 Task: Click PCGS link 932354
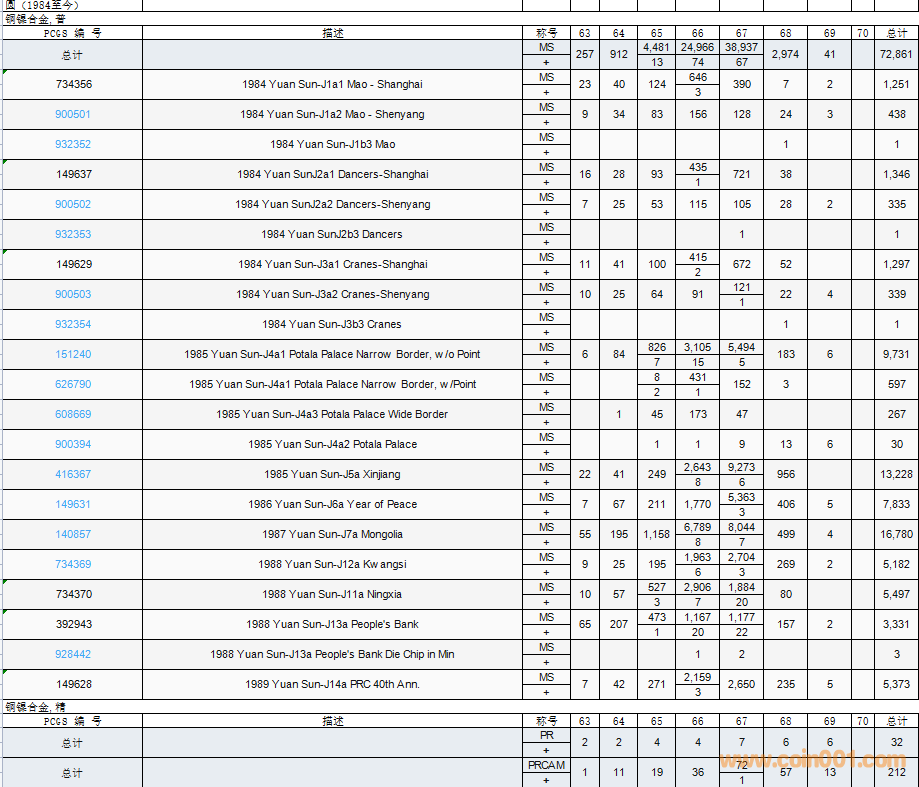[73, 325]
